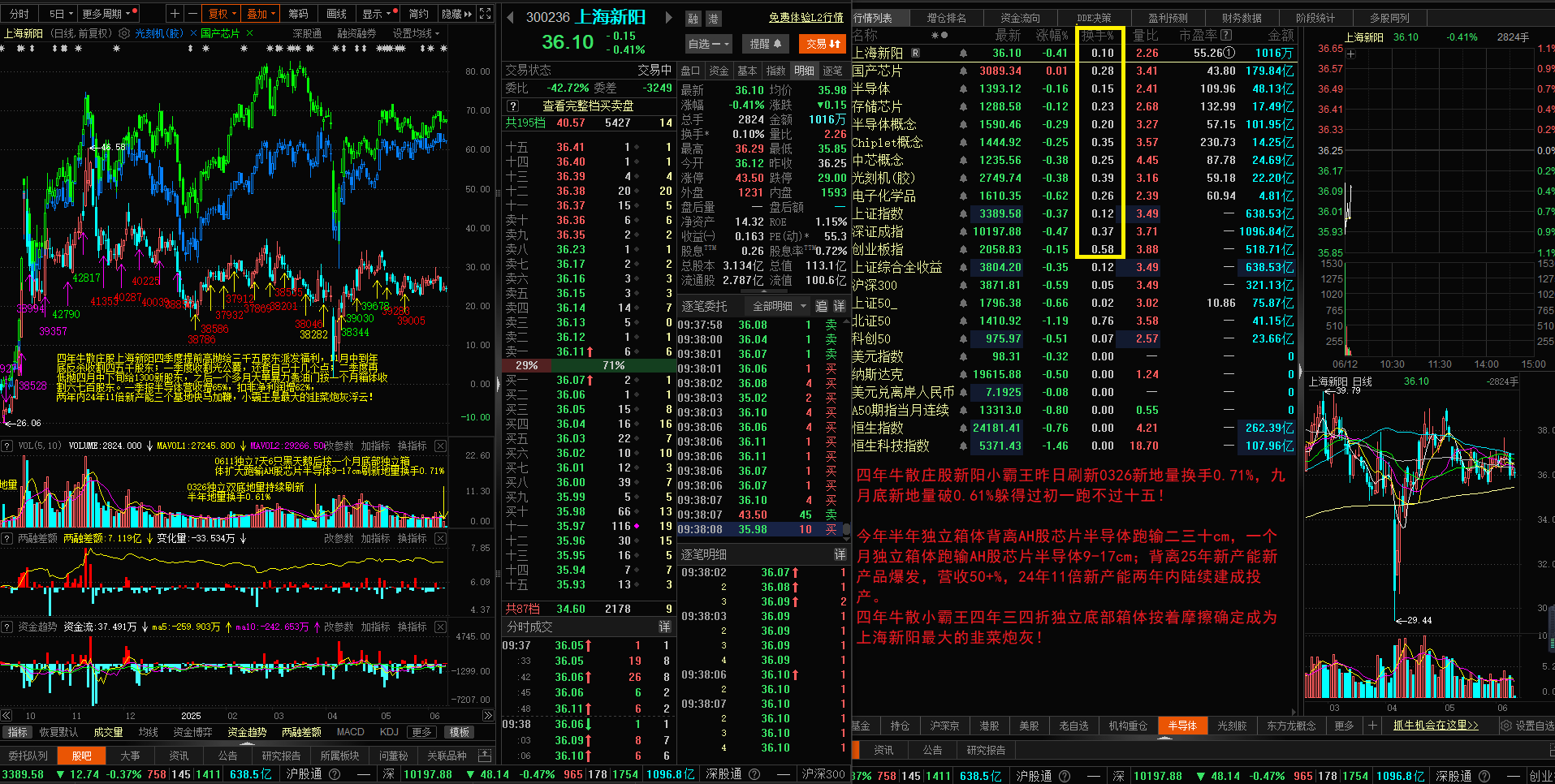Image resolution: width=1555 pixels, height=784 pixels.
Task: Add a new watchlist tab with plus
Action: pyautogui.click(x=1372, y=726)
